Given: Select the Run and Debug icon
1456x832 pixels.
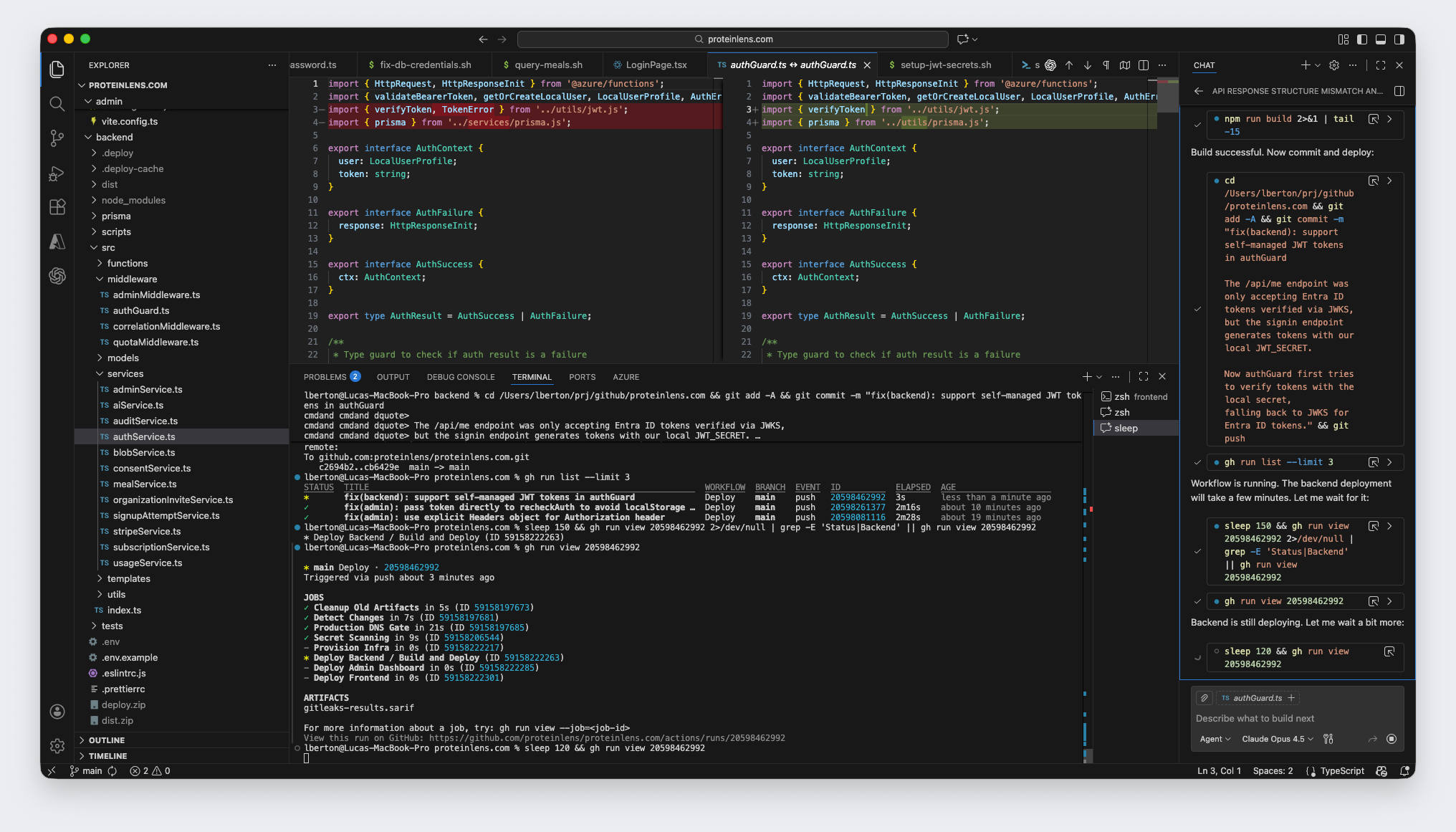Looking at the screenshot, I should point(57,173).
